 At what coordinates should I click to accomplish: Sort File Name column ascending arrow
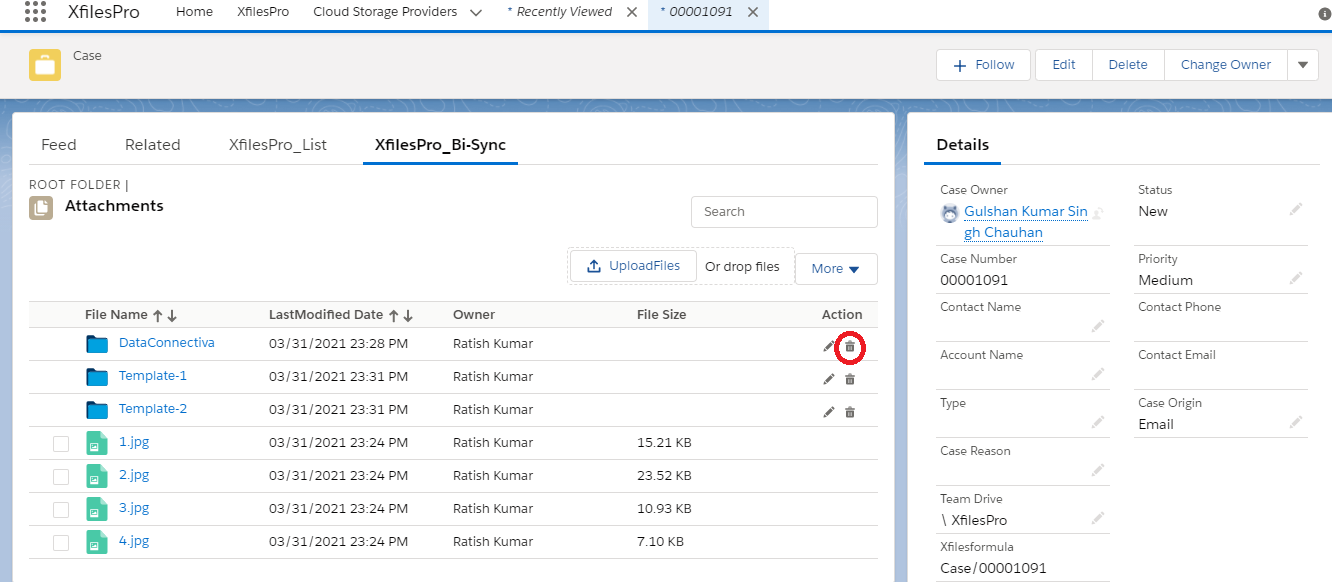pos(158,315)
